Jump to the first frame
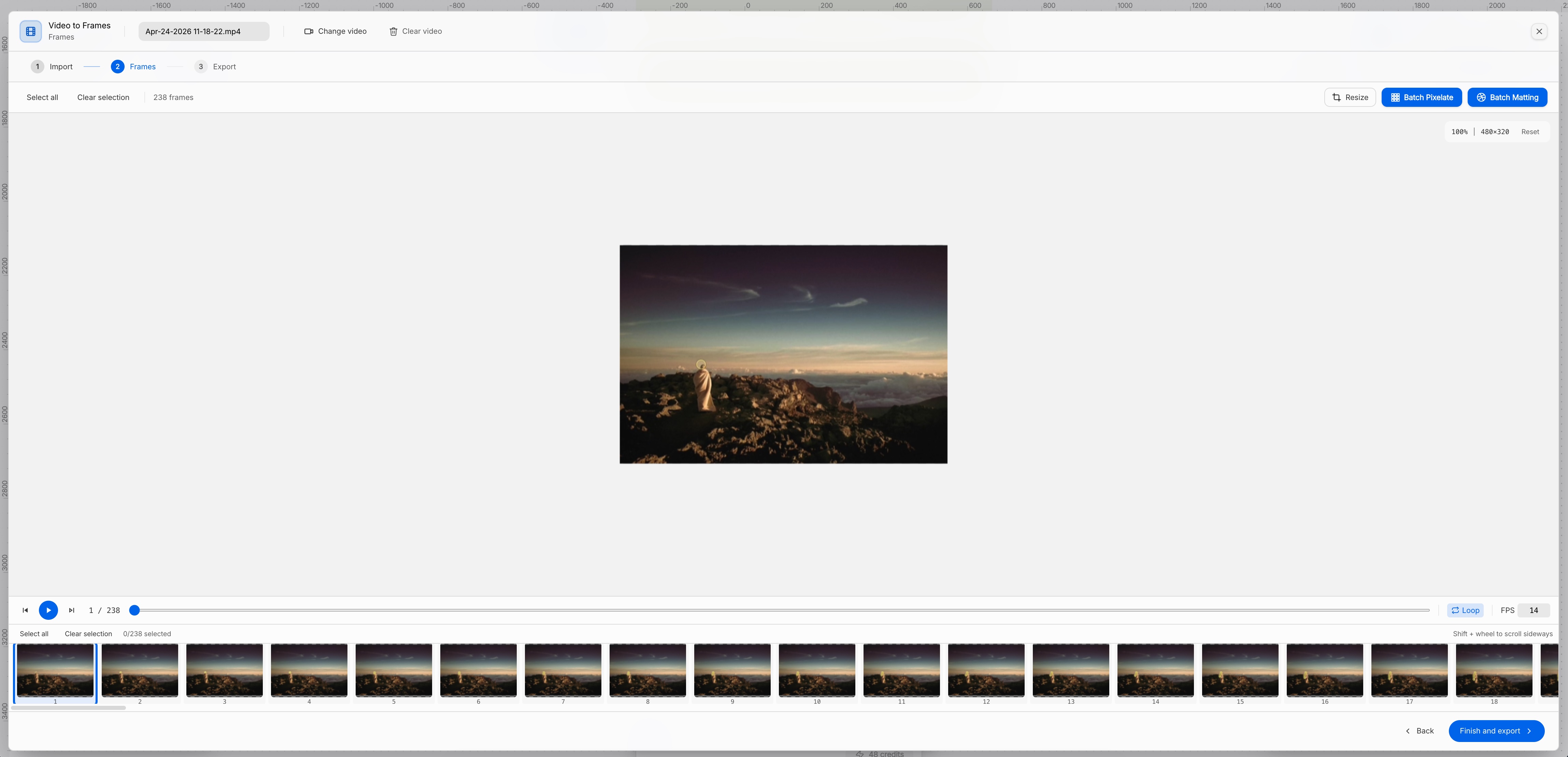 [25, 610]
